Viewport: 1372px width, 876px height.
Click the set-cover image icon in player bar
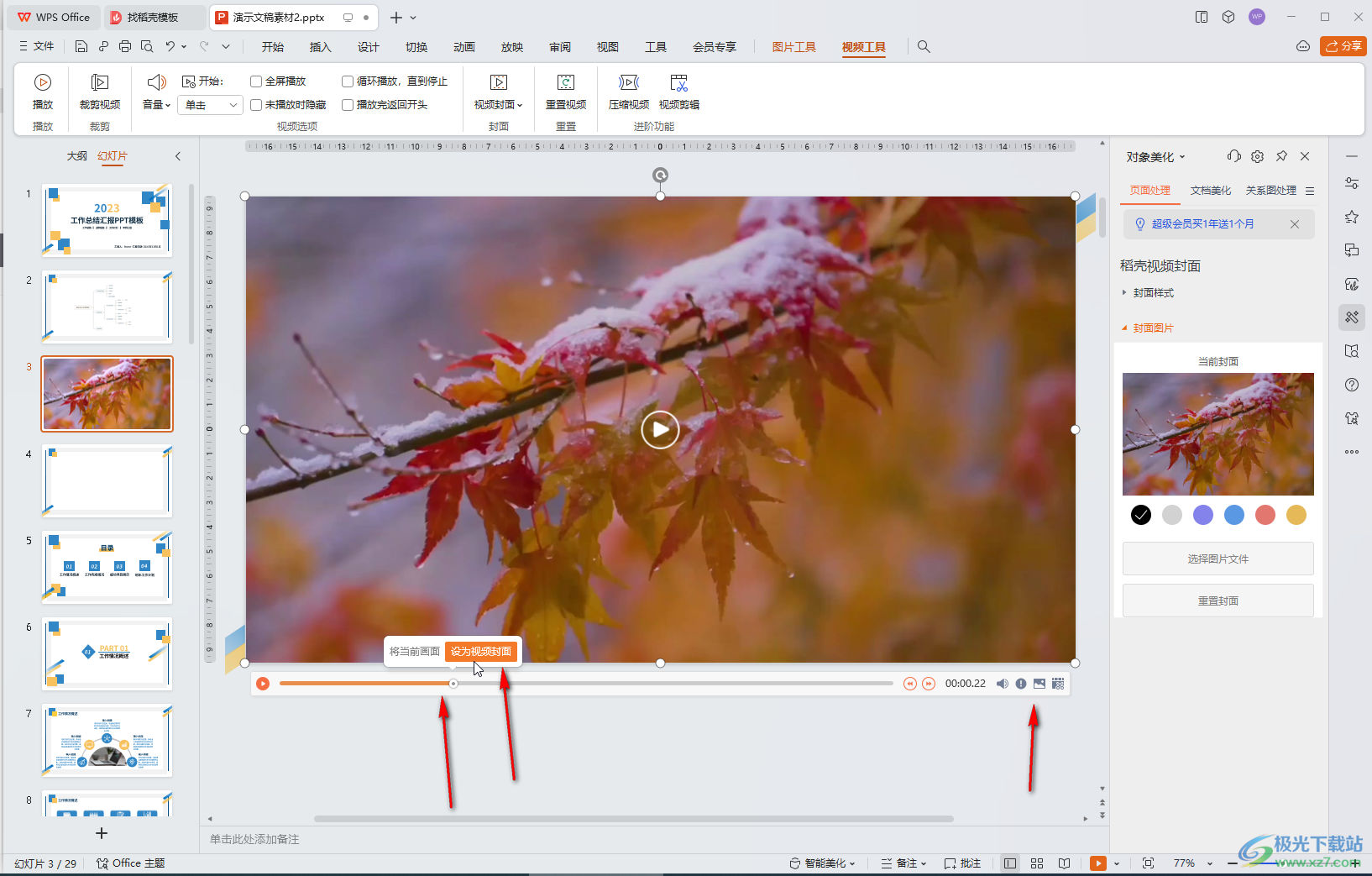[1039, 684]
